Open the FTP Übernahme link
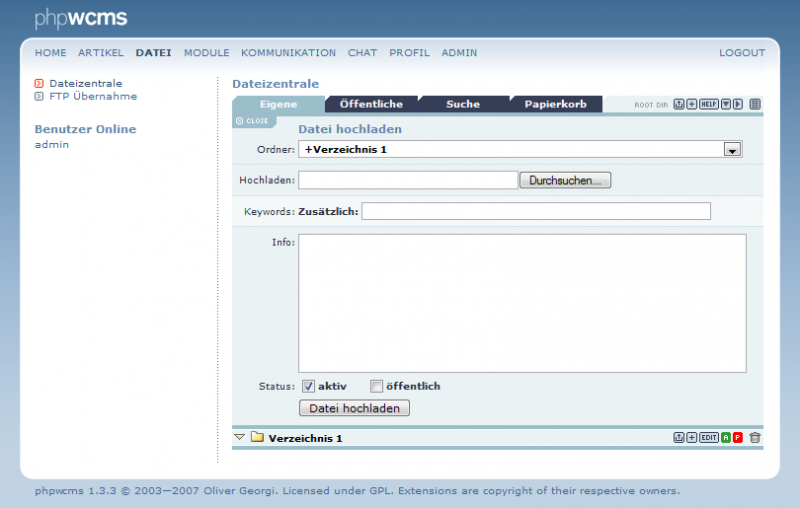This screenshot has height=508, width=800. coord(92,97)
